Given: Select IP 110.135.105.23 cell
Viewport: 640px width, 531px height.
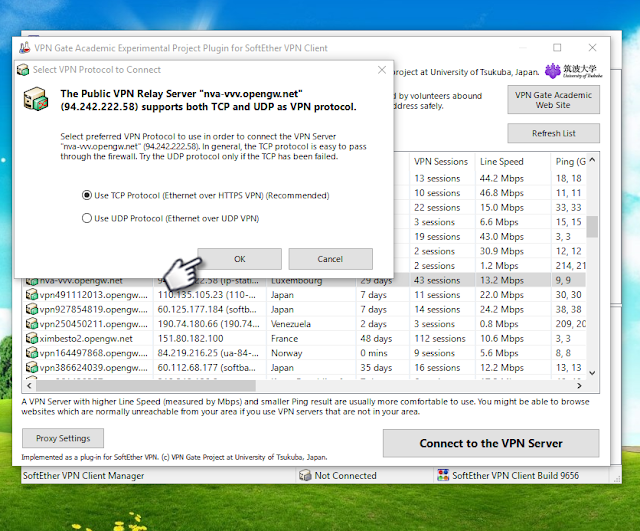Looking at the screenshot, I should point(207,295).
